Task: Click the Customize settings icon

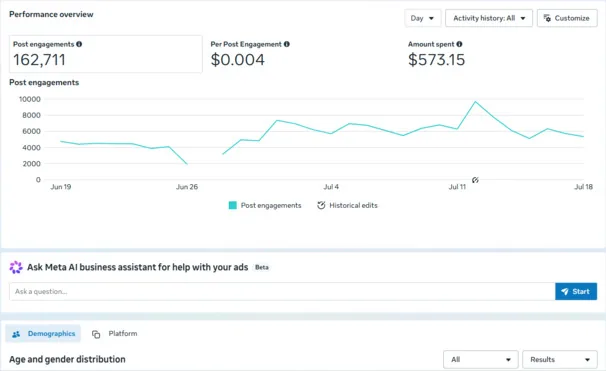Action: [547, 18]
